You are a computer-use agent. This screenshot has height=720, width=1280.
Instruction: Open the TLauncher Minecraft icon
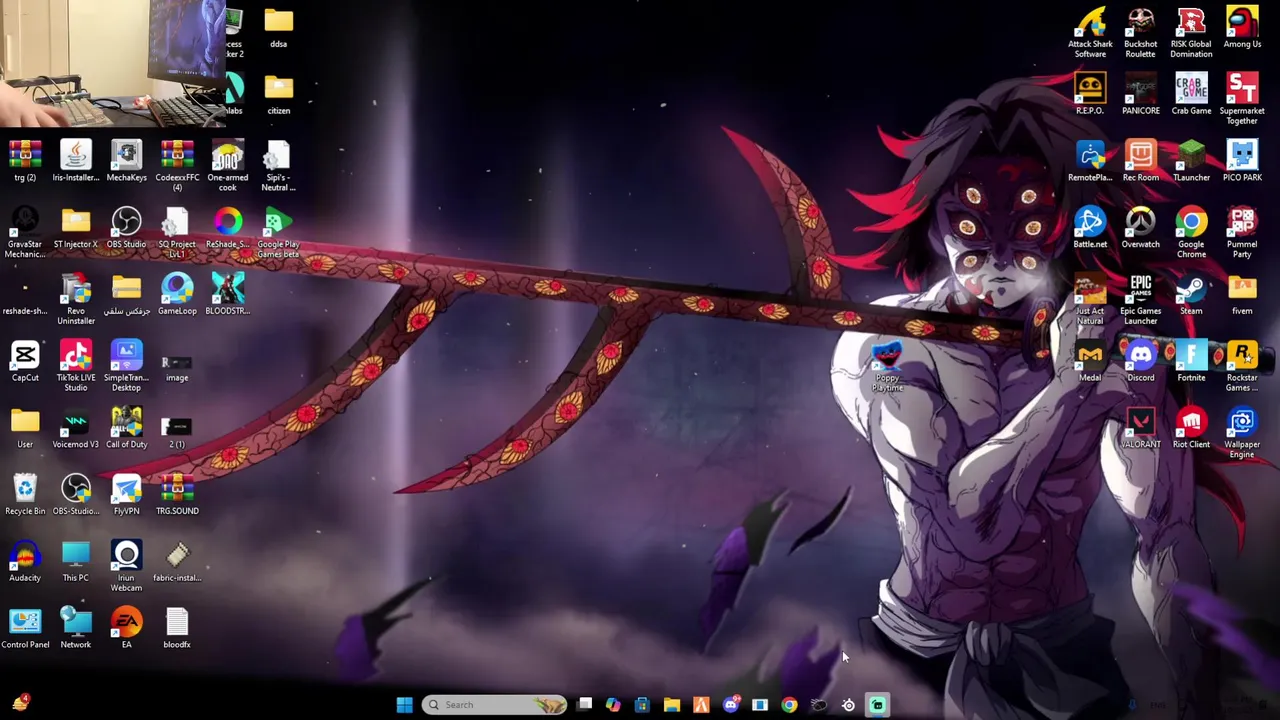pos(1191,161)
